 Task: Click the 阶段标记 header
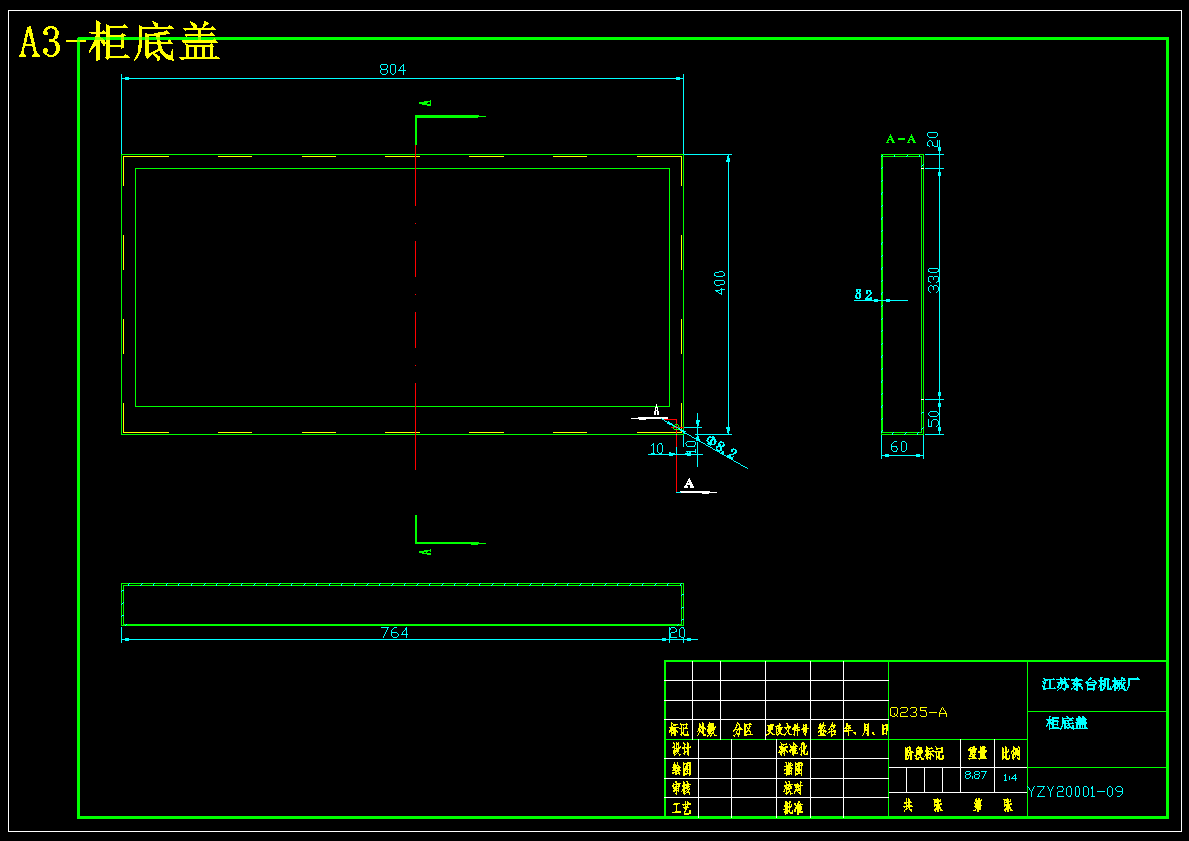924,754
